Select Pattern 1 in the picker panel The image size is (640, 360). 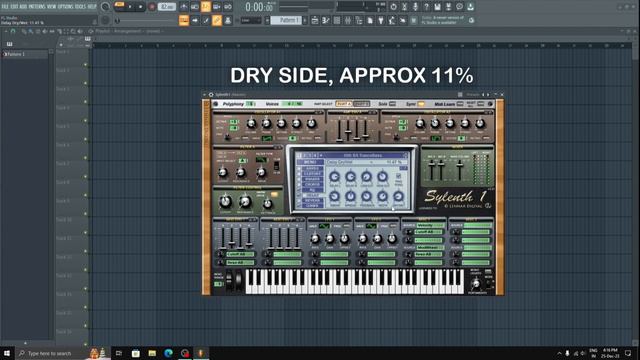click(x=24, y=54)
